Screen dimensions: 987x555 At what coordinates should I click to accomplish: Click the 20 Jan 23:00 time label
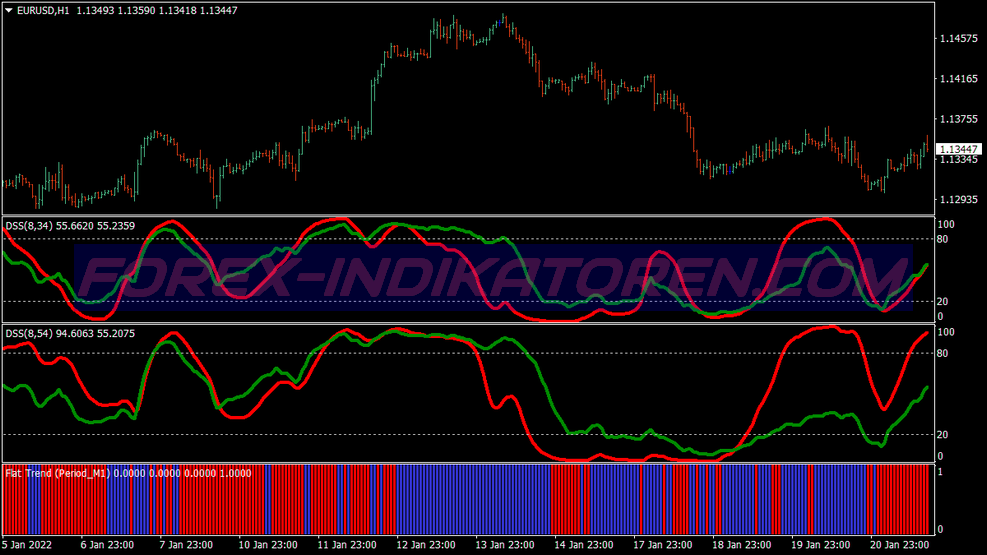click(x=899, y=545)
